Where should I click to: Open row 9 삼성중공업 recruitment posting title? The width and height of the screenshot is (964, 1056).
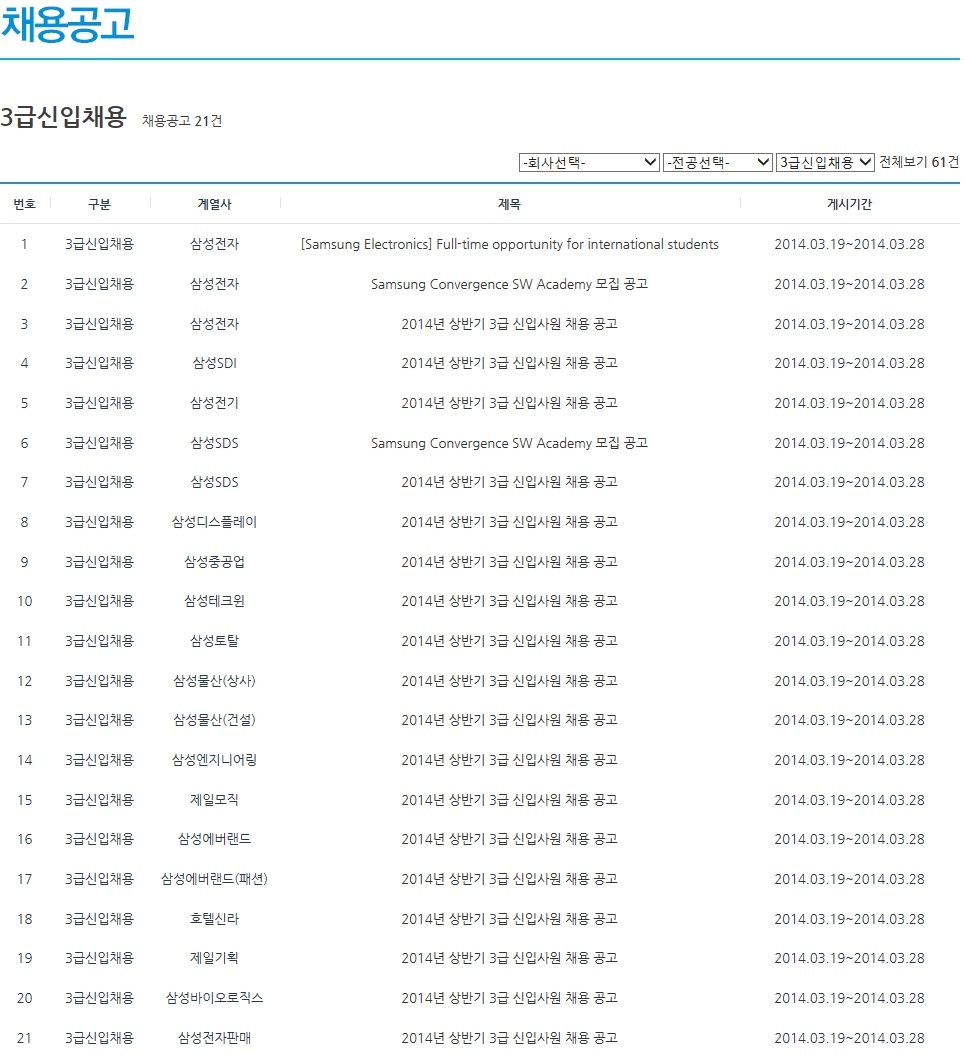(x=509, y=562)
